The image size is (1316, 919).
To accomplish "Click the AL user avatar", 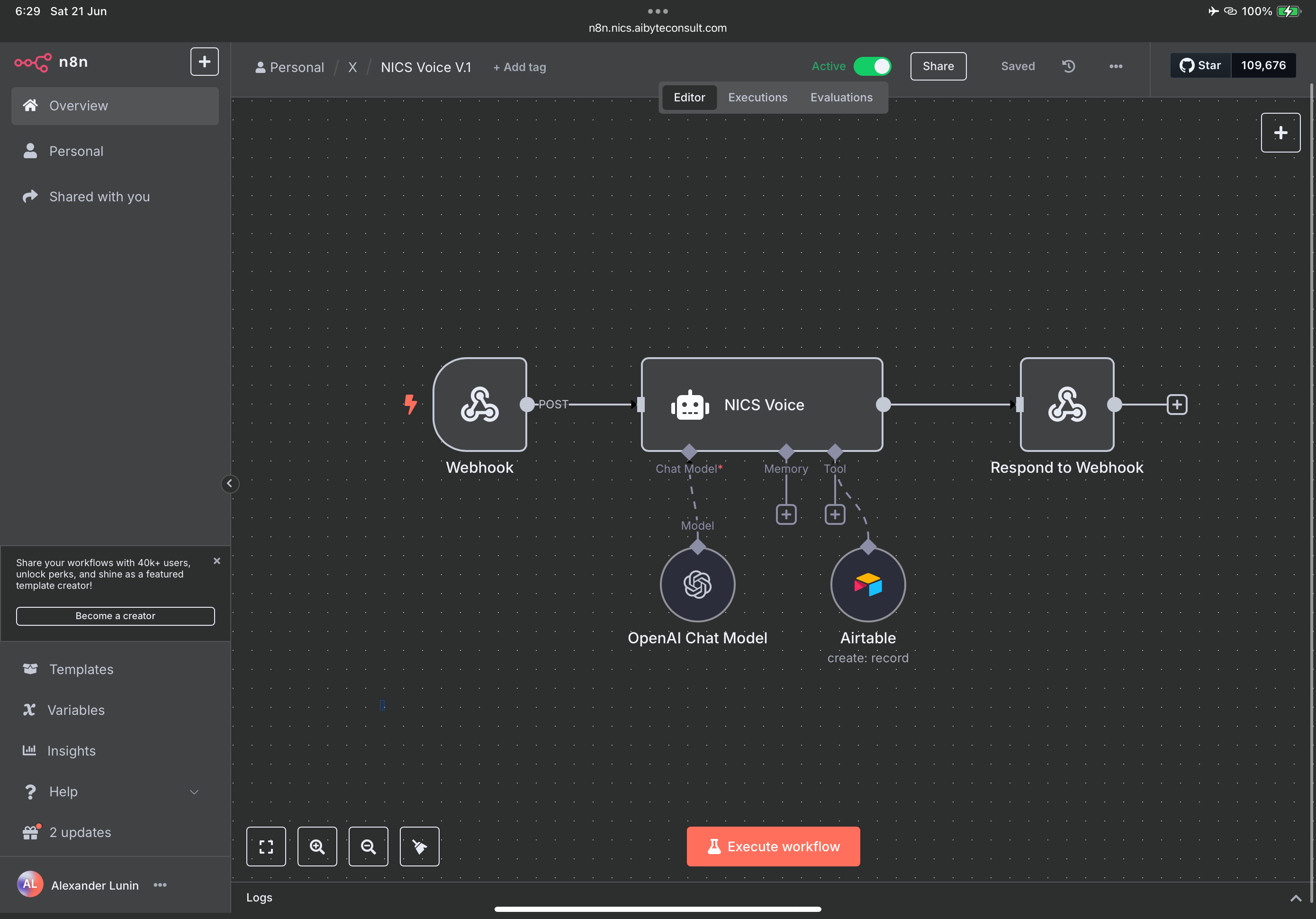I will (x=30, y=884).
